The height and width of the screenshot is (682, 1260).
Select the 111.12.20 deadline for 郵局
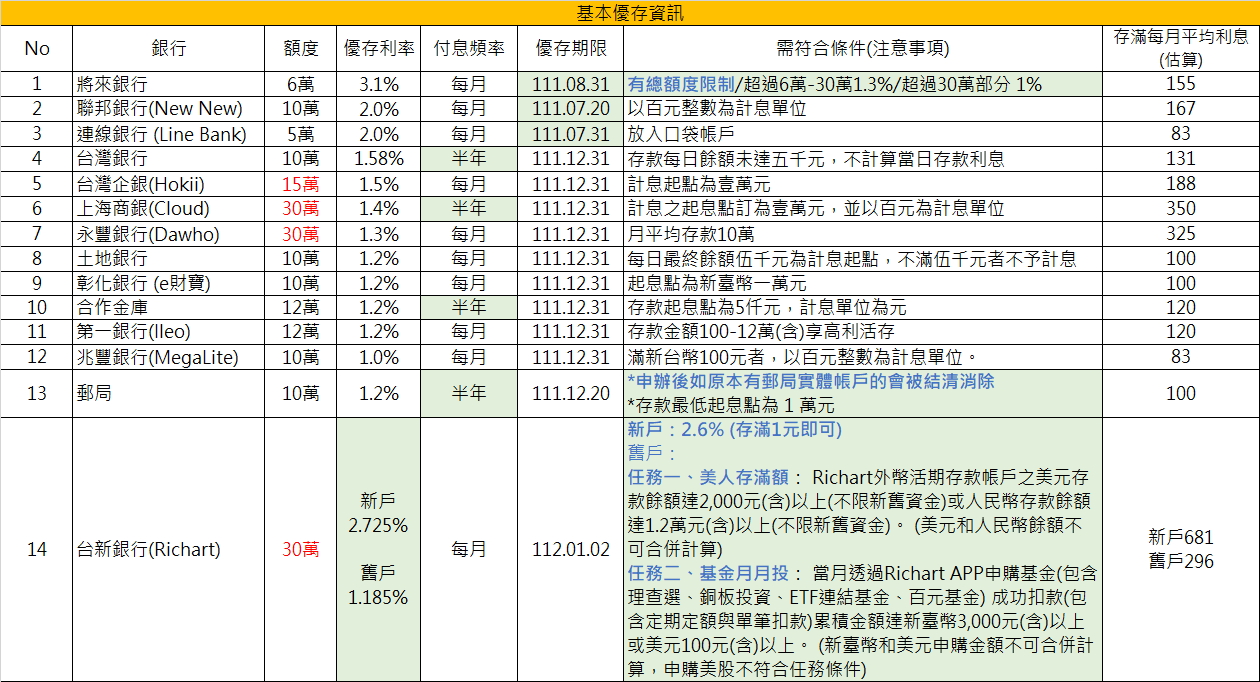(570, 394)
